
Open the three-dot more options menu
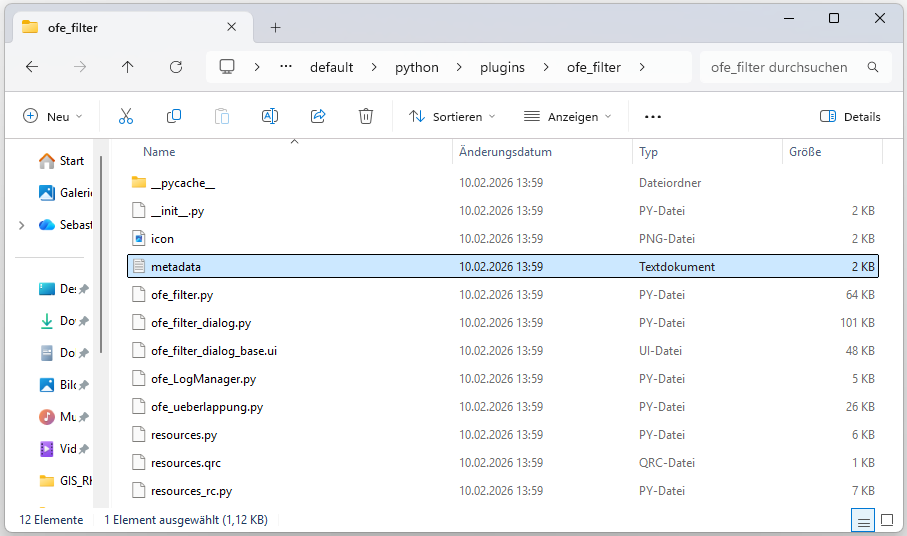[x=653, y=117]
